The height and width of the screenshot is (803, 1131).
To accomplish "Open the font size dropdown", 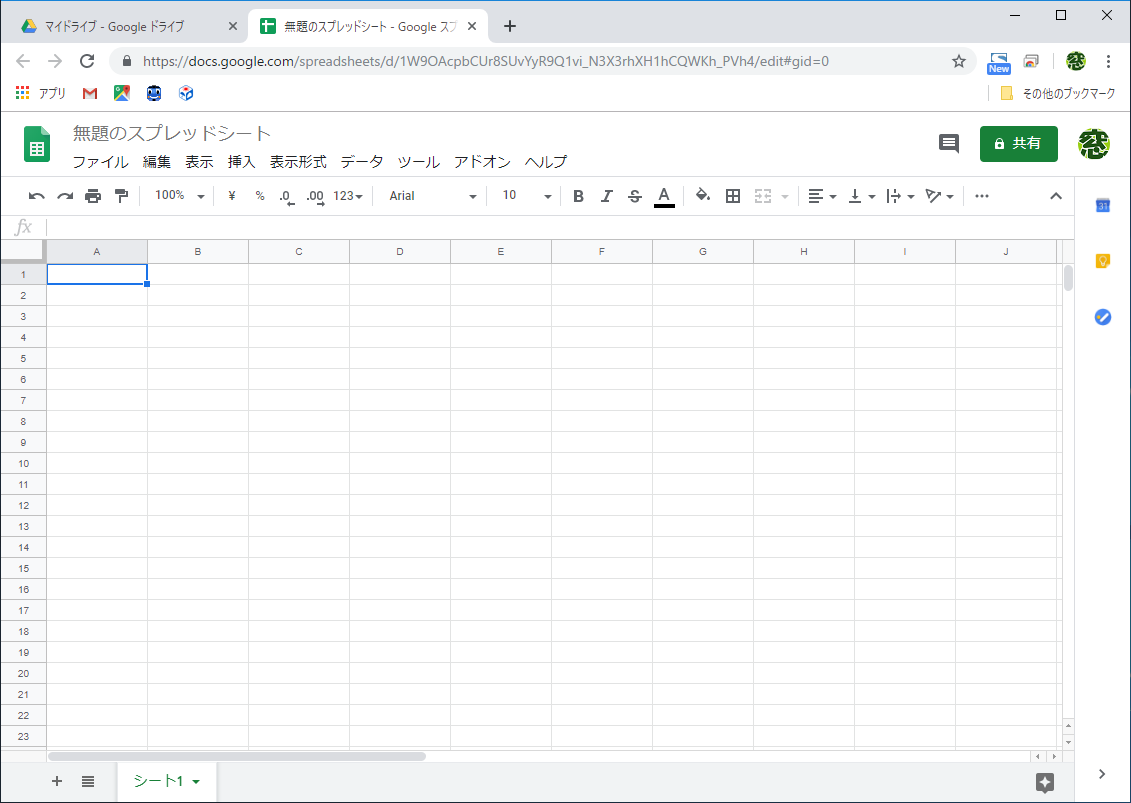I will [520, 195].
